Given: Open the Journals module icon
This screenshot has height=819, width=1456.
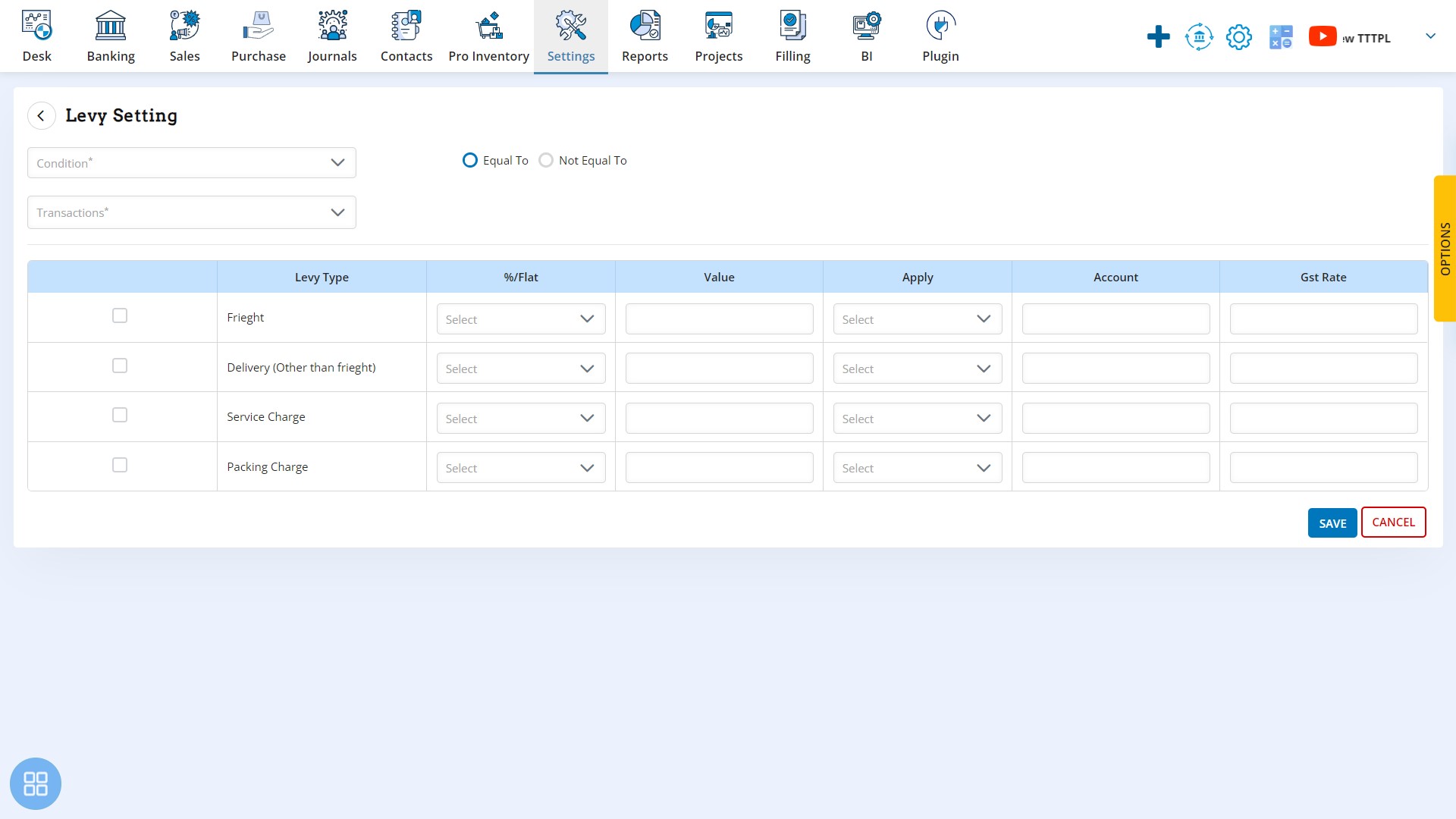Looking at the screenshot, I should (332, 26).
